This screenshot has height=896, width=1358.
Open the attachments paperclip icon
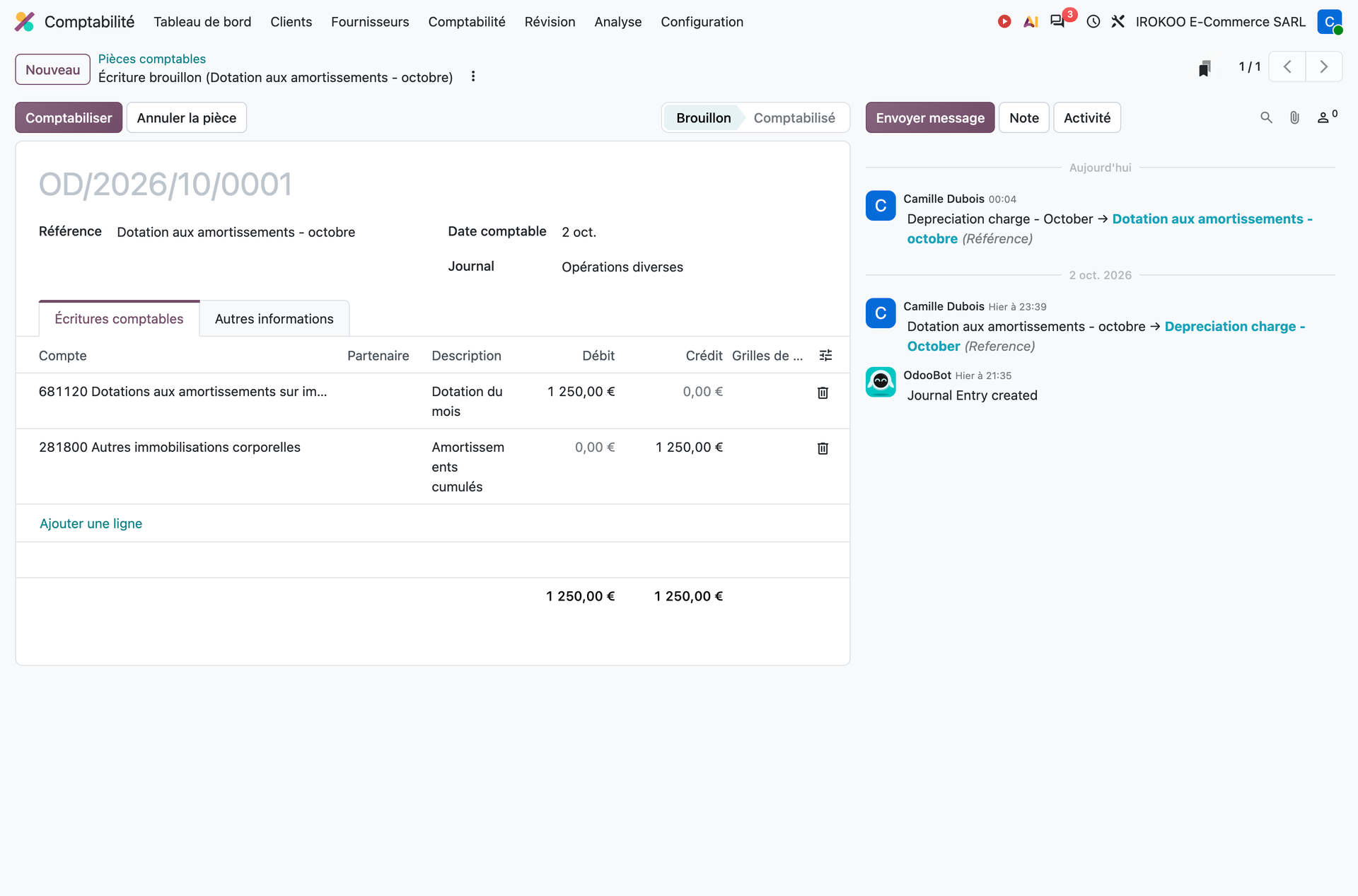(x=1294, y=117)
